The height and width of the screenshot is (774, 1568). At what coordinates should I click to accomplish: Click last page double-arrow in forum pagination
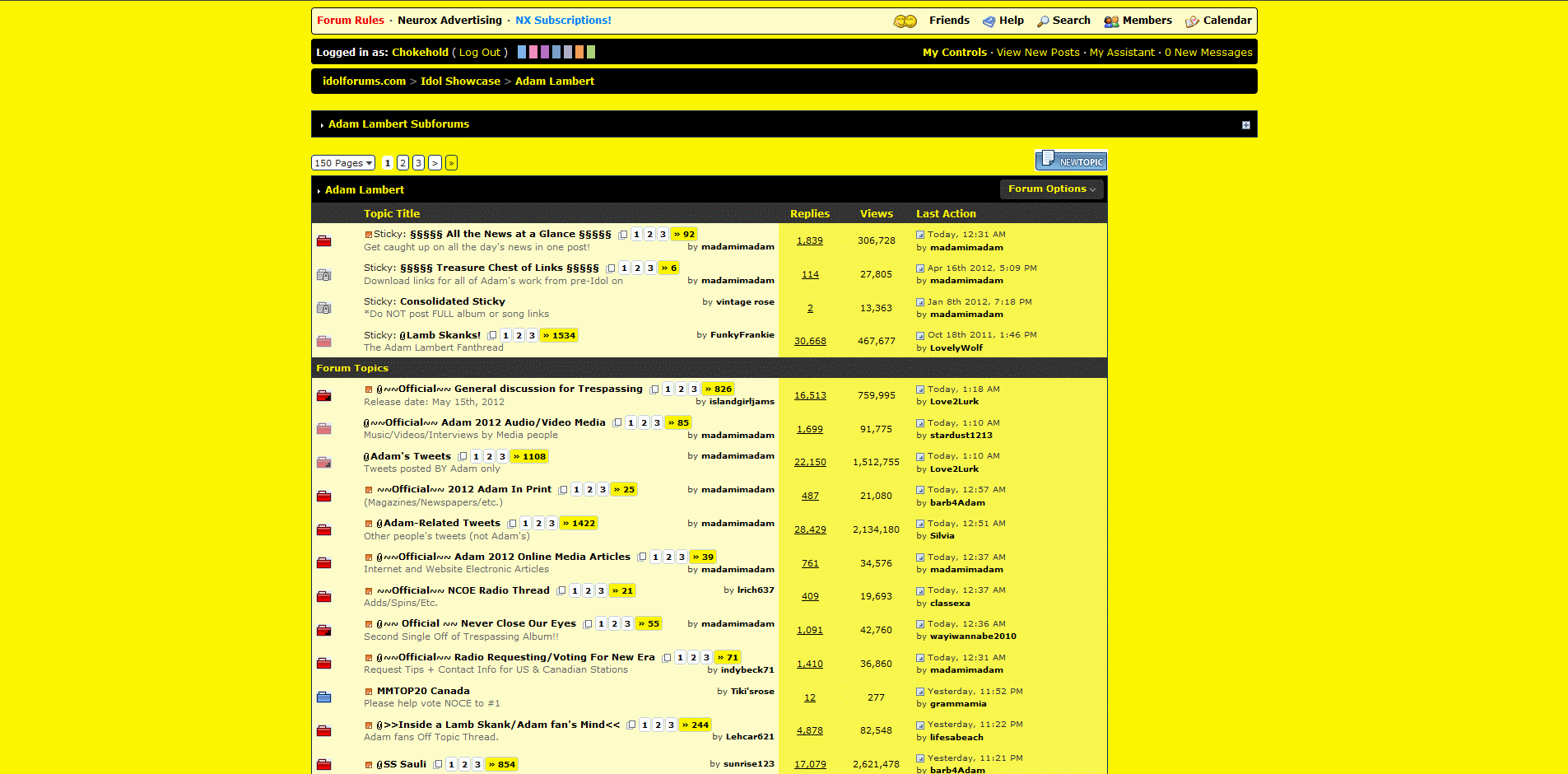451,163
